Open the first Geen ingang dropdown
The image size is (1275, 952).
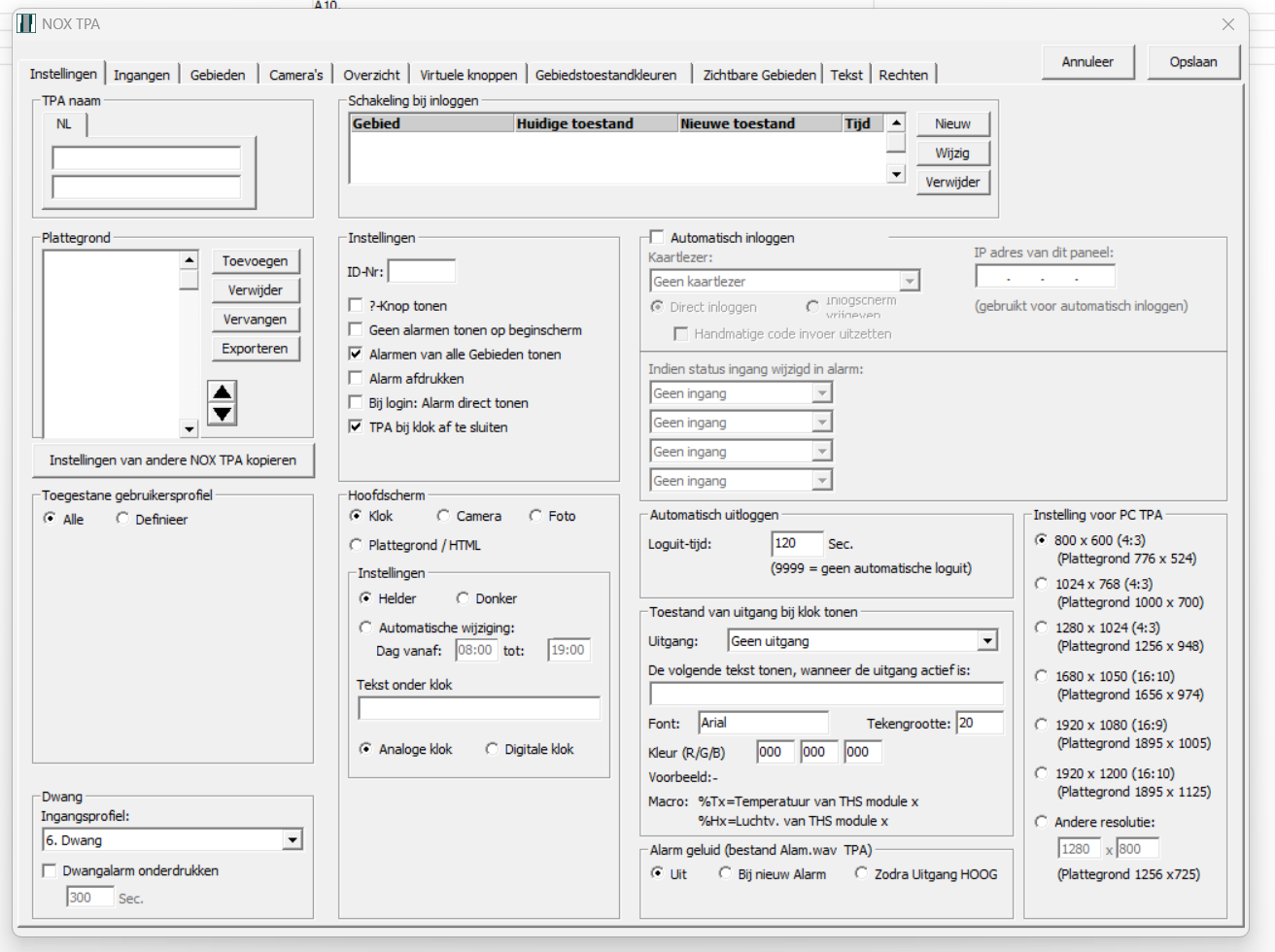[822, 392]
